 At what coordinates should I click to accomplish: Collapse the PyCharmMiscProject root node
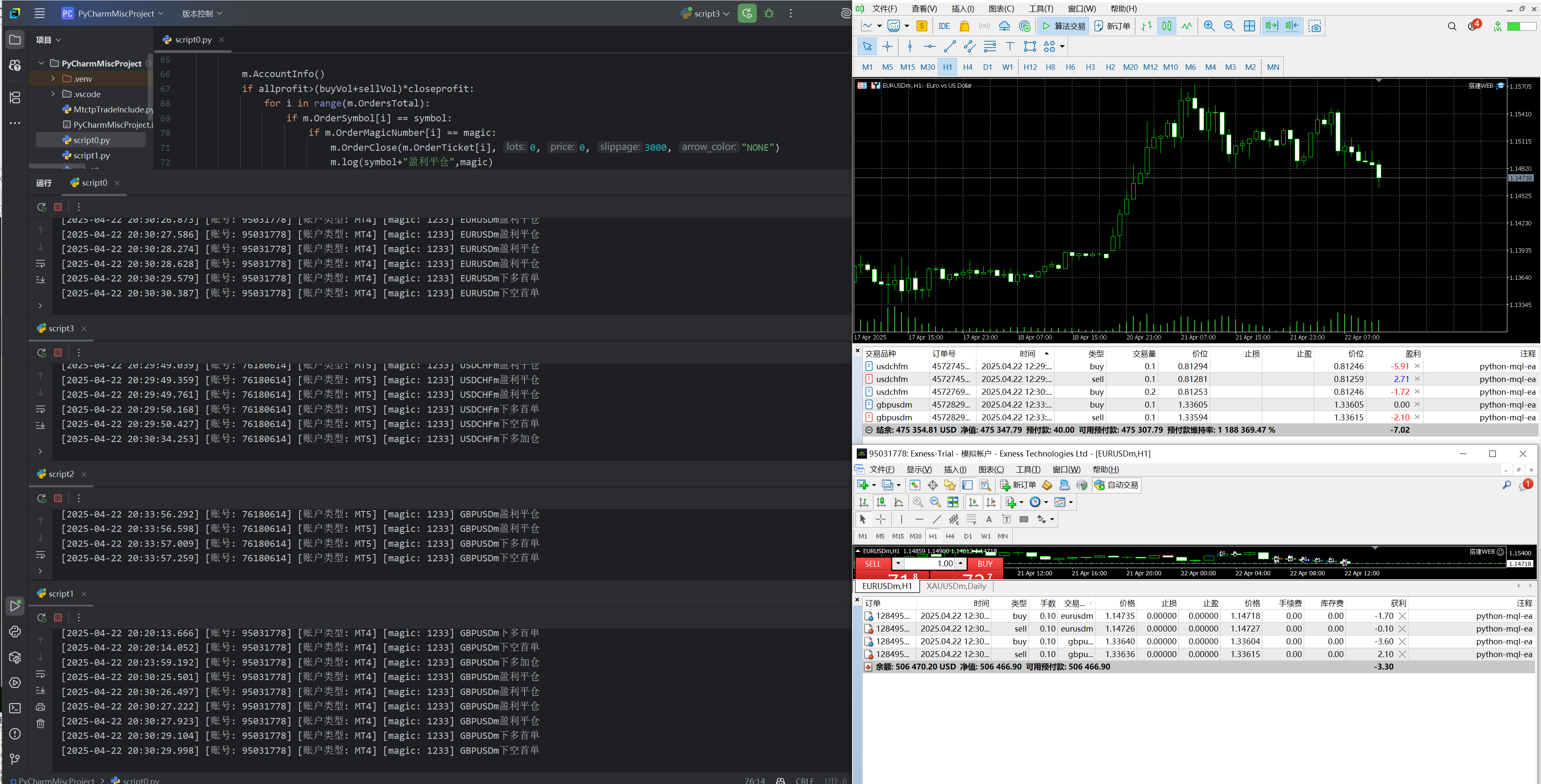coord(41,63)
